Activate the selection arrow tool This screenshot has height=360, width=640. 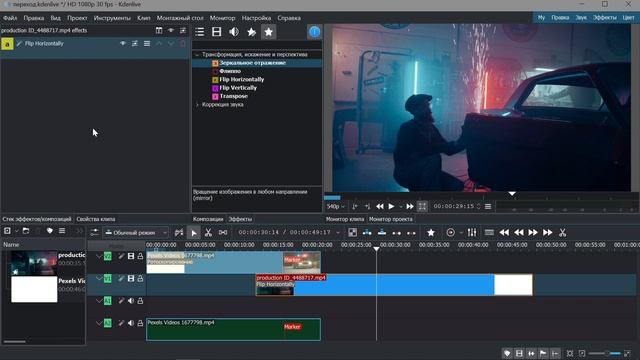(193, 233)
